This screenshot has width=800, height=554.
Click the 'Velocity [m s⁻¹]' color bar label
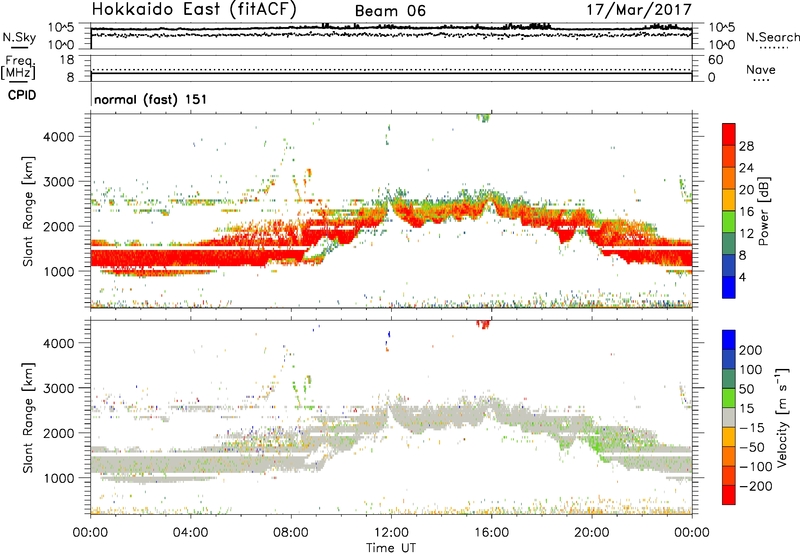point(781,417)
